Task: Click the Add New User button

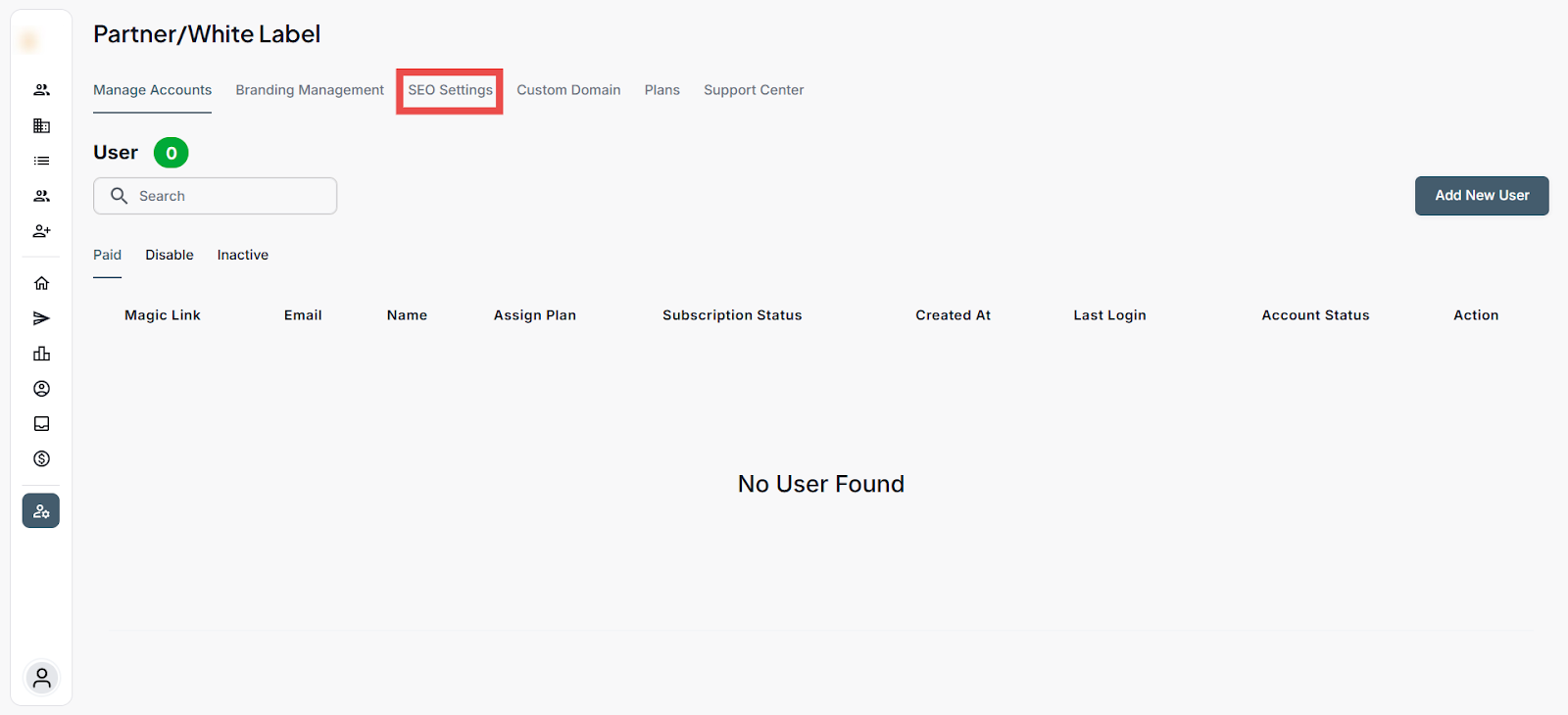Action: point(1481,196)
